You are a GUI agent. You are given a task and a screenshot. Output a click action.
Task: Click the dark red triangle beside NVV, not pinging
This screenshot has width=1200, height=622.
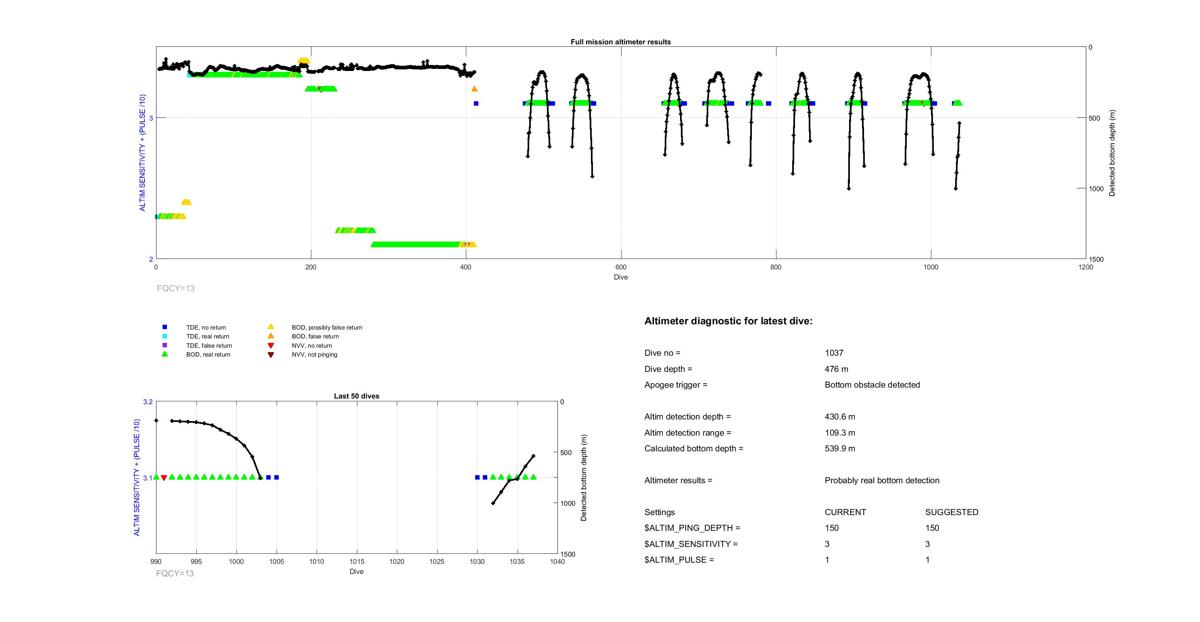[x=270, y=354]
